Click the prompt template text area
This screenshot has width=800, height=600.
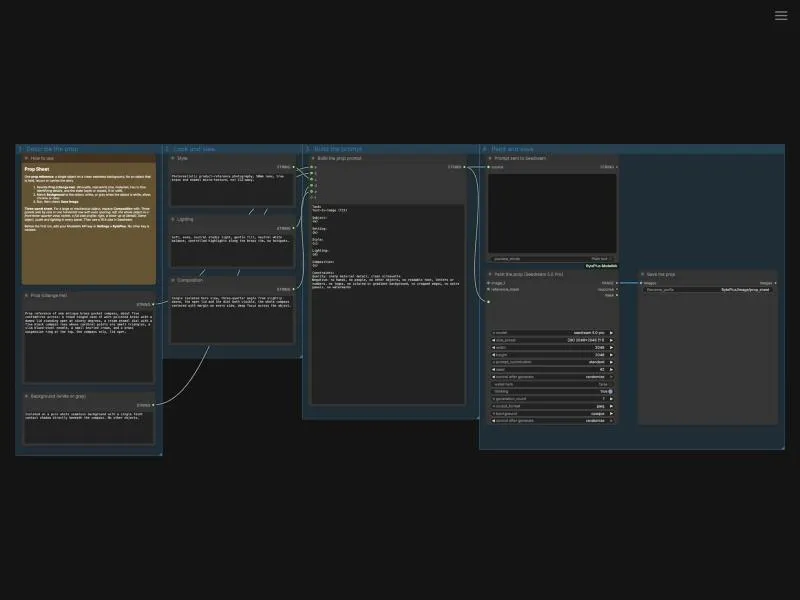(x=388, y=304)
